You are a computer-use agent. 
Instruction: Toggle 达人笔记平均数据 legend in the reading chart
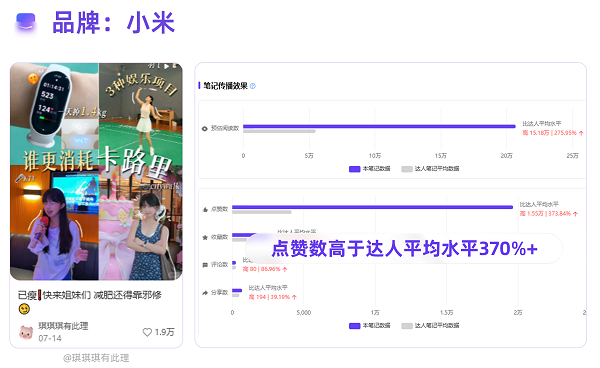click(430, 169)
